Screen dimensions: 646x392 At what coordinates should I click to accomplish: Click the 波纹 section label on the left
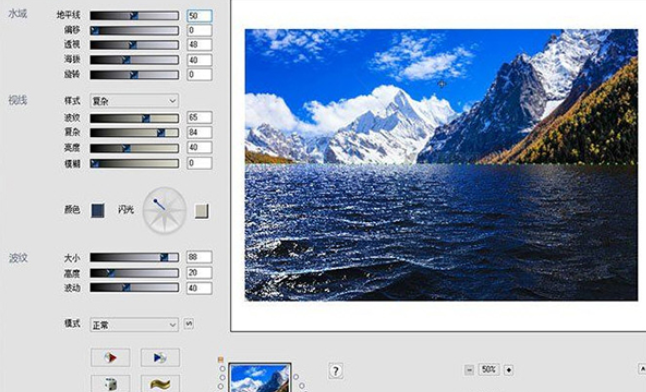pyautogui.click(x=18, y=258)
